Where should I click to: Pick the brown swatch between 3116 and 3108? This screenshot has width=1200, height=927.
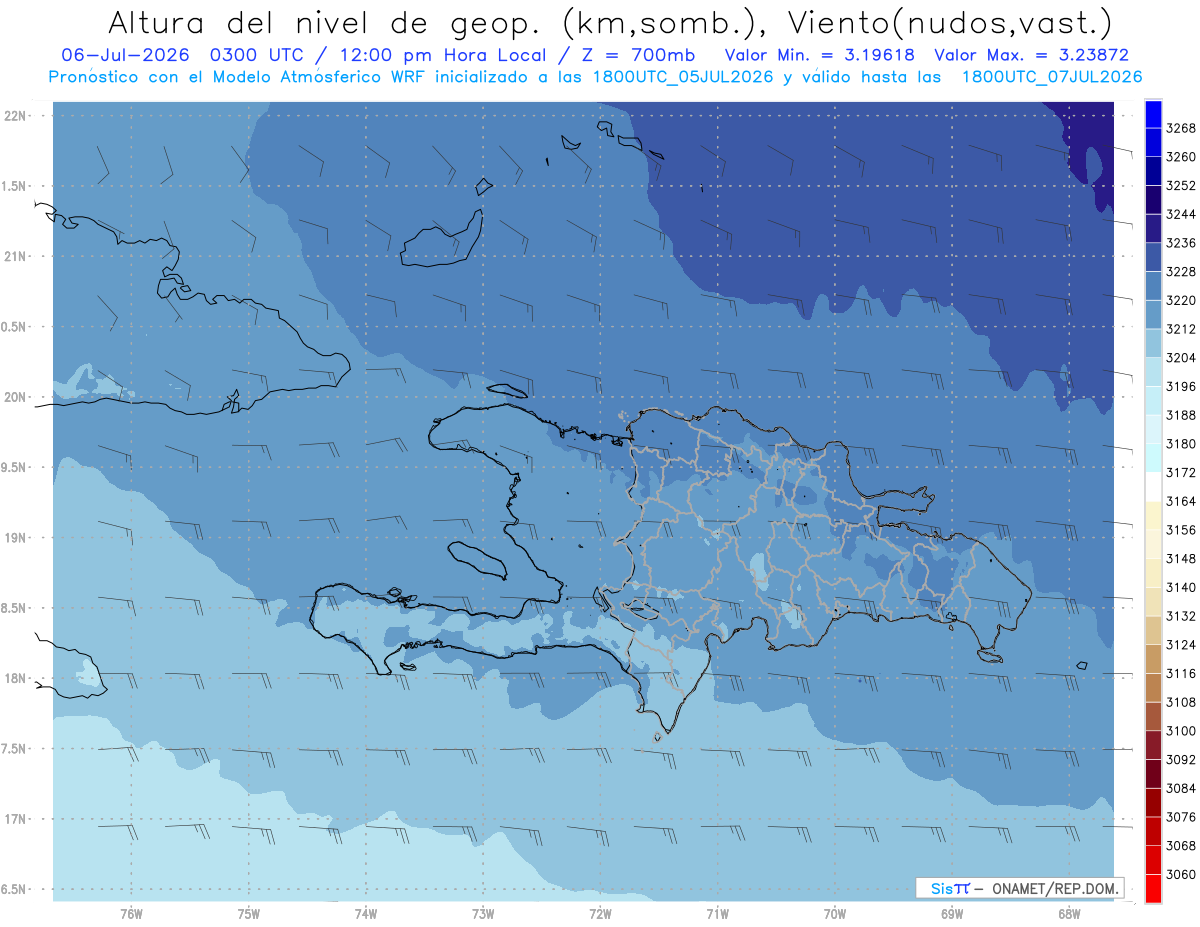[x=1153, y=688]
